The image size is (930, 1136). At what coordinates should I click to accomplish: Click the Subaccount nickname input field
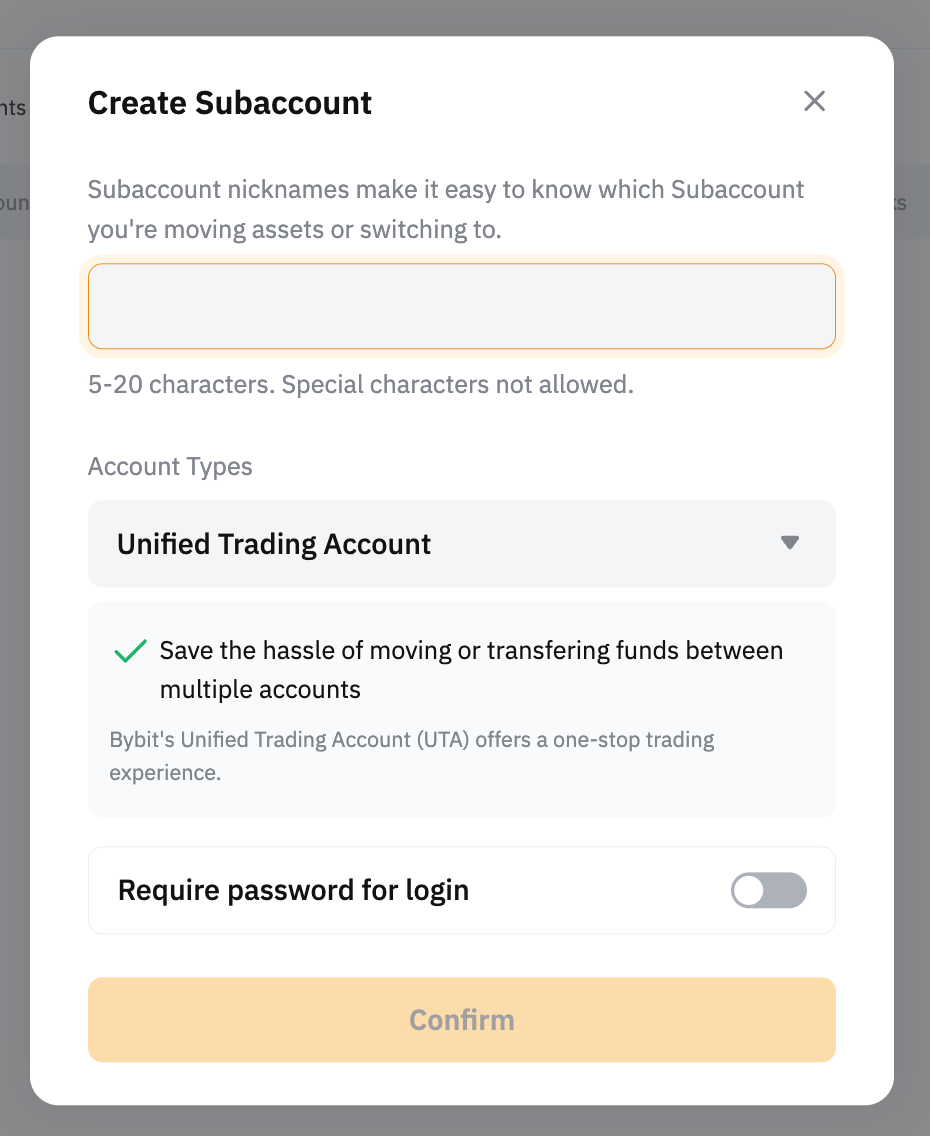pyautogui.click(x=461, y=306)
